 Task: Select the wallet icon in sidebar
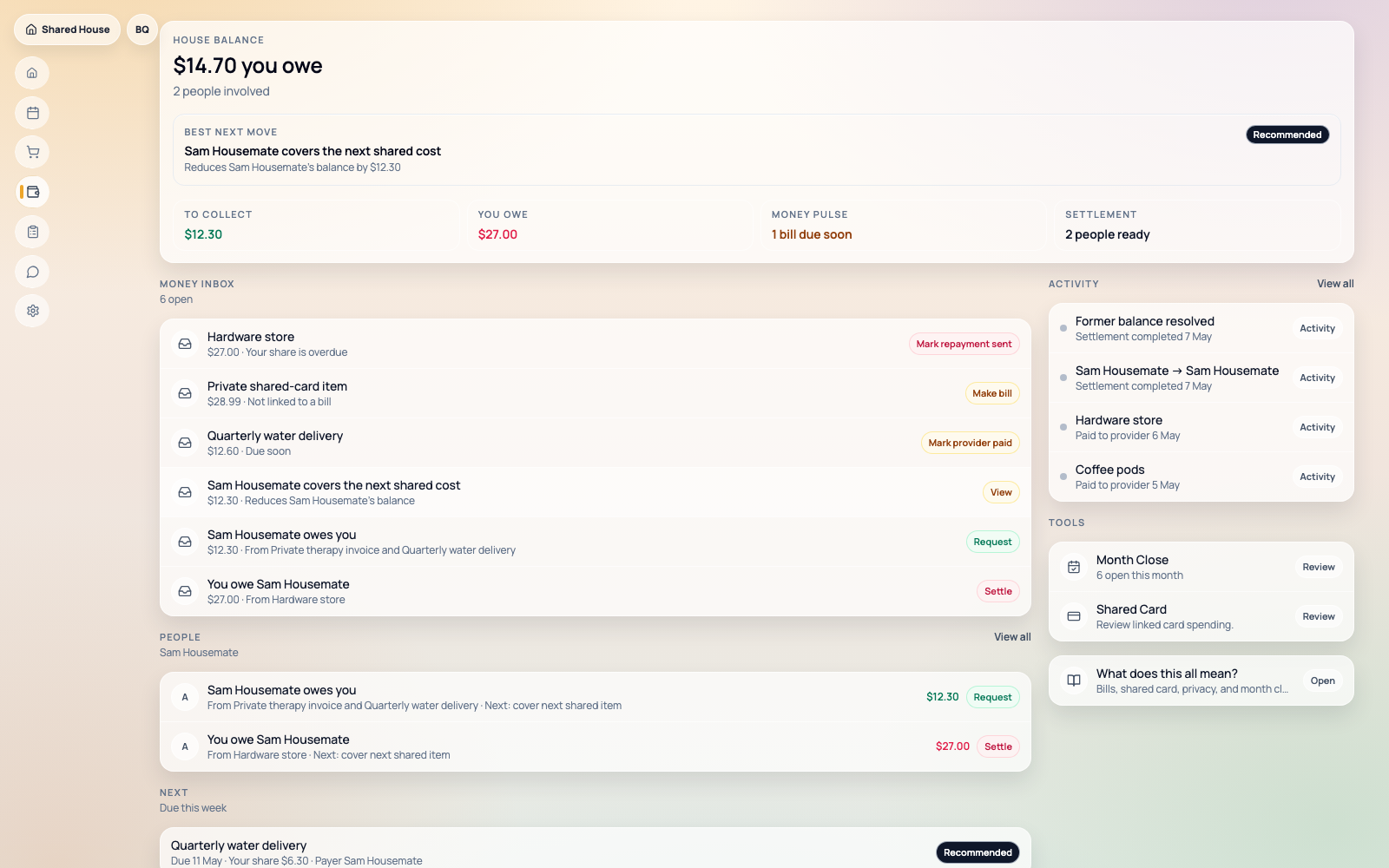33,192
